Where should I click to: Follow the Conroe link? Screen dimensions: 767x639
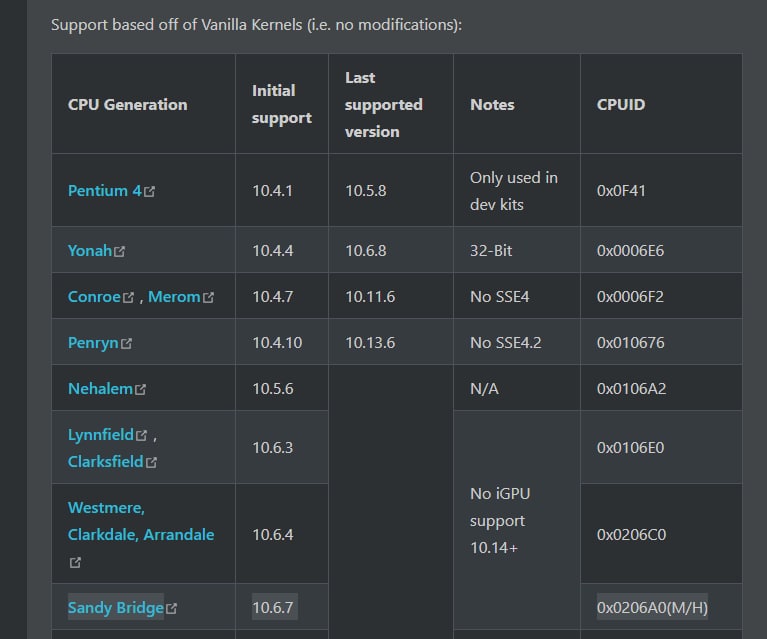click(94, 297)
